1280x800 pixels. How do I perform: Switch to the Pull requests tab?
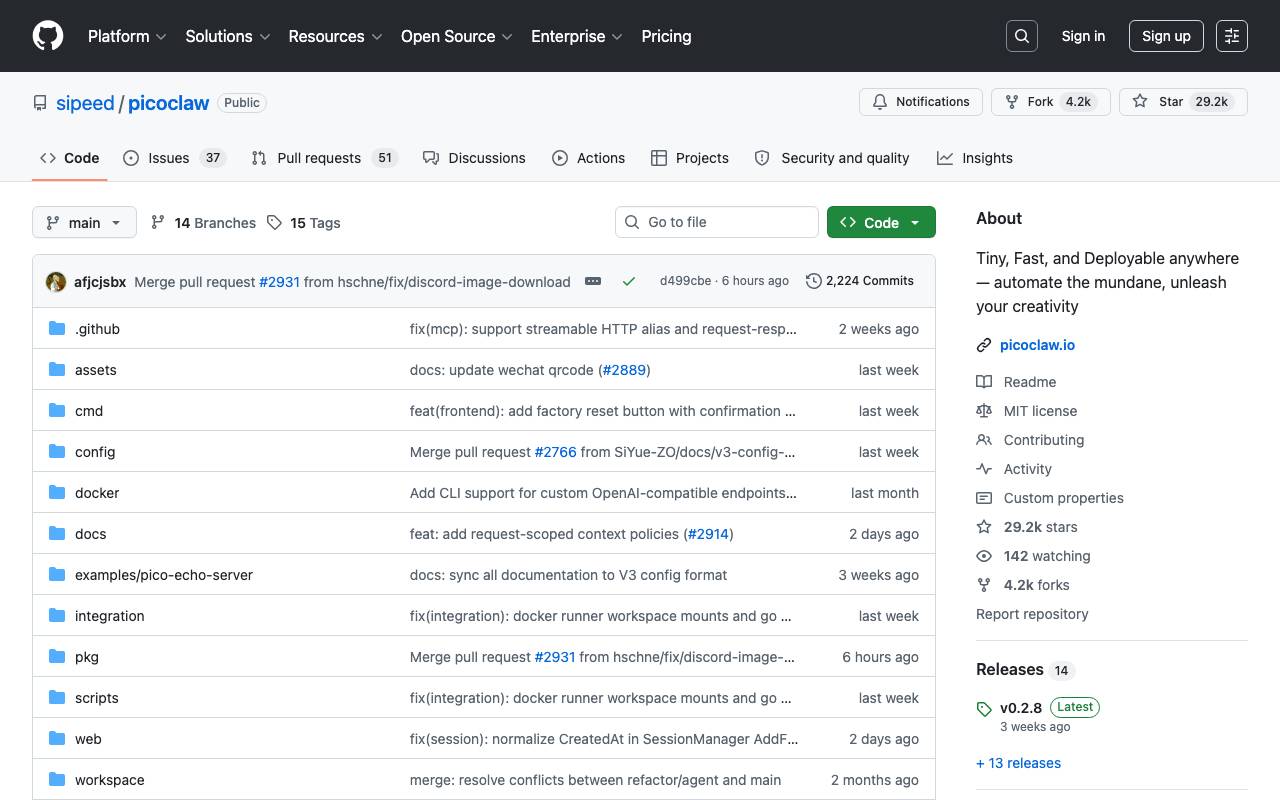(x=324, y=158)
